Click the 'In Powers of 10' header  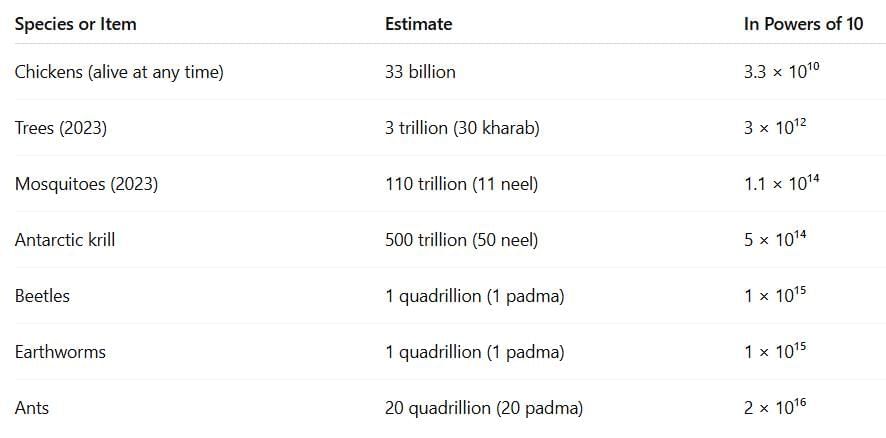(x=803, y=24)
